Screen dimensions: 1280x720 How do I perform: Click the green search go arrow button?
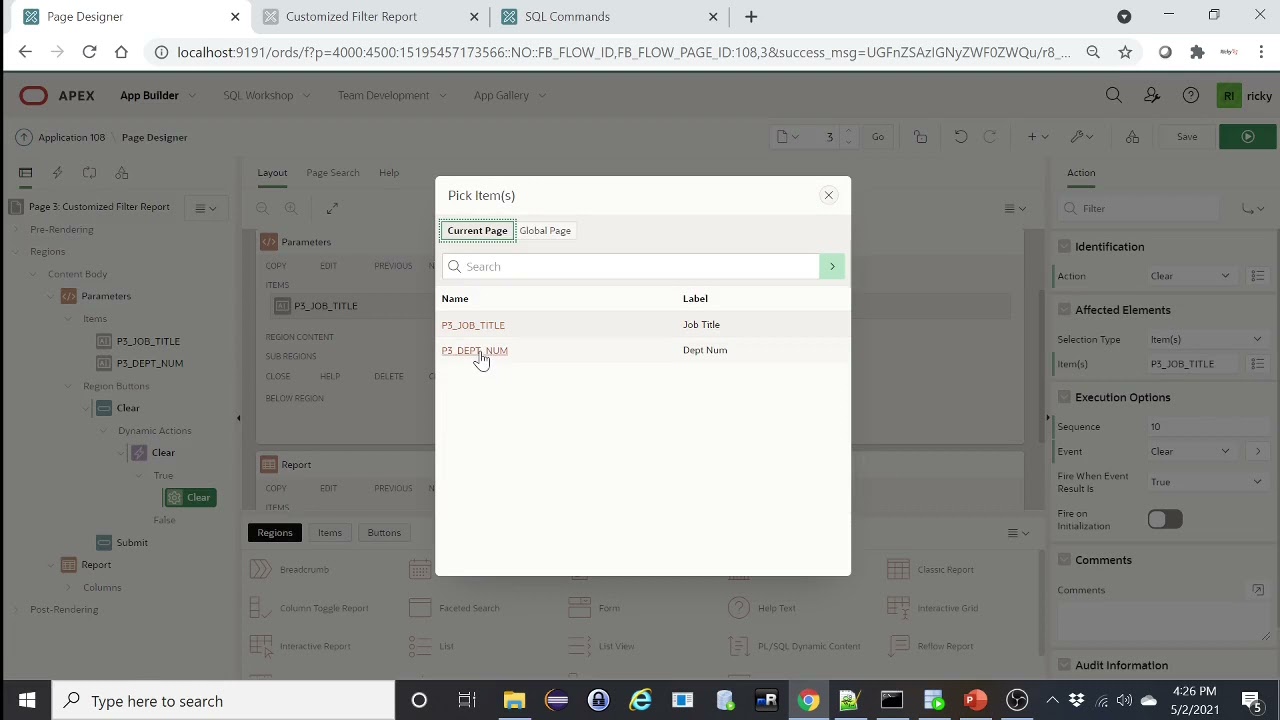pyautogui.click(x=832, y=266)
